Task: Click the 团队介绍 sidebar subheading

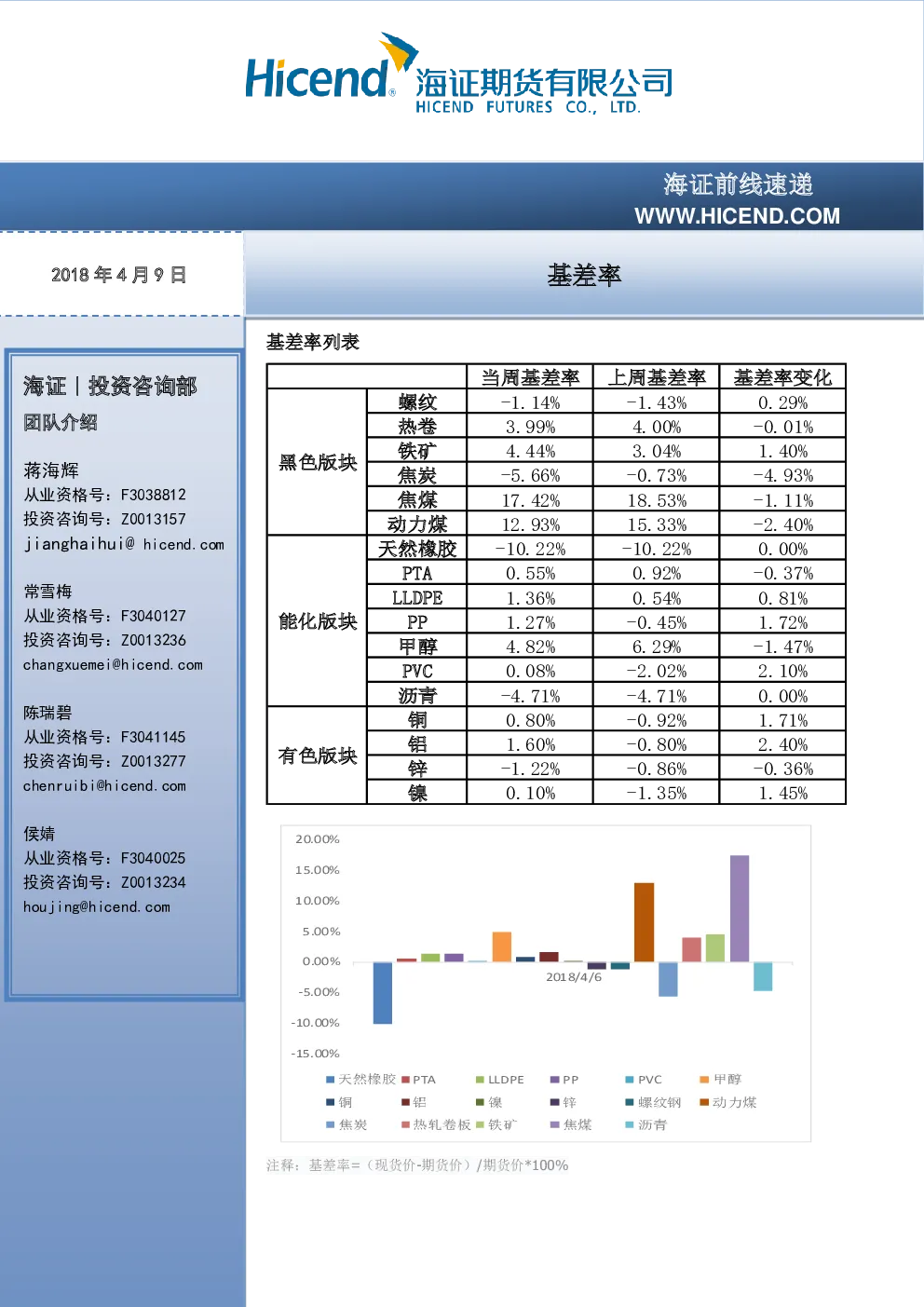Action: 61,423
